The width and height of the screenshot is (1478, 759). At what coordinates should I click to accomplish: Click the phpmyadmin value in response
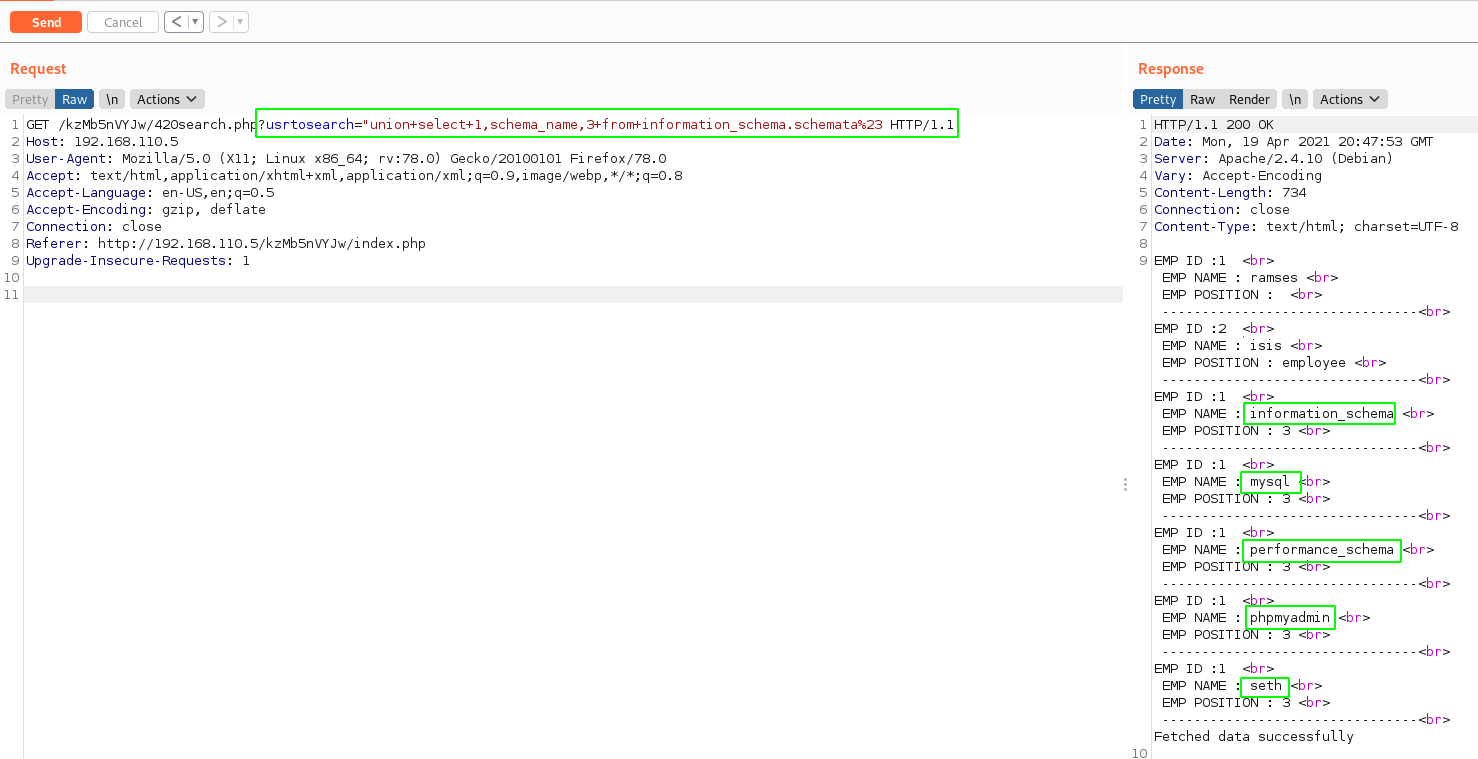point(1290,618)
